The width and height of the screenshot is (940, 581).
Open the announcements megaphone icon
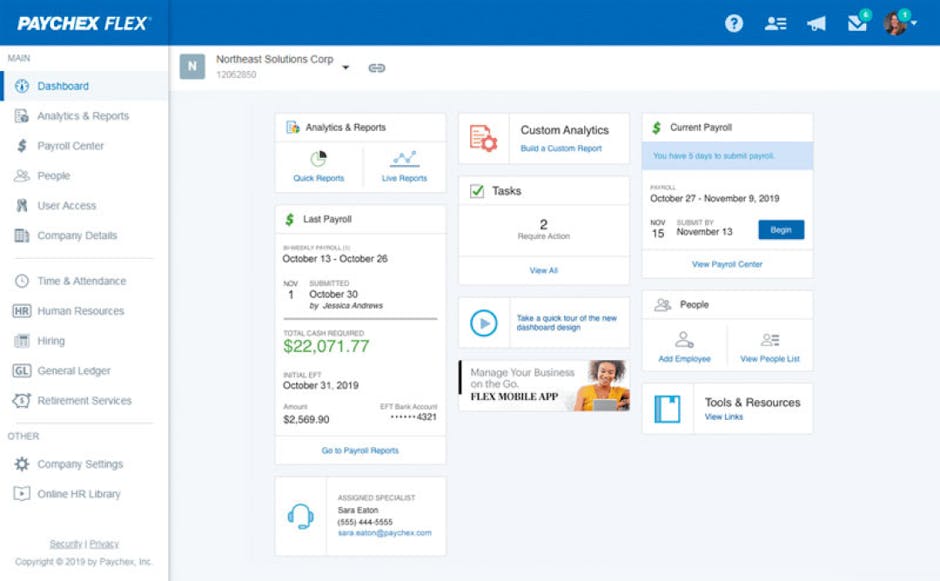coord(815,22)
